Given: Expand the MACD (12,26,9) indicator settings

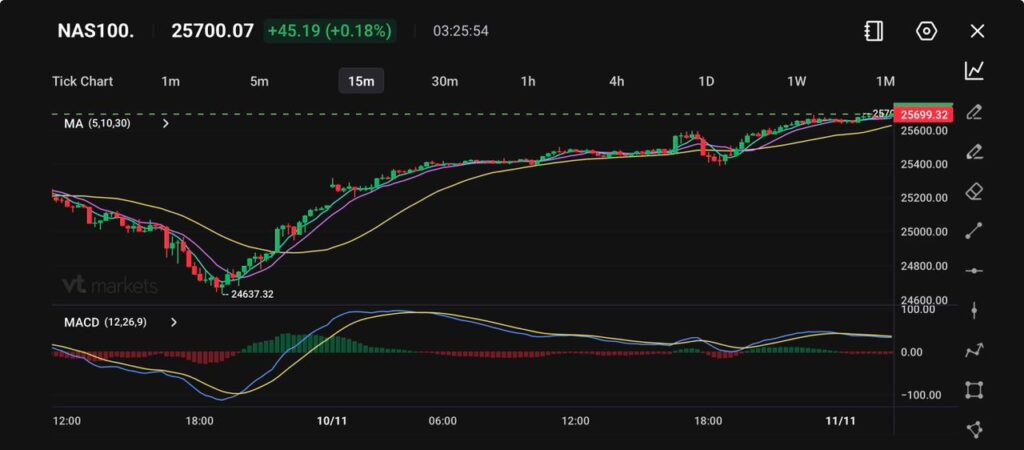Looking at the screenshot, I should (174, 322).
